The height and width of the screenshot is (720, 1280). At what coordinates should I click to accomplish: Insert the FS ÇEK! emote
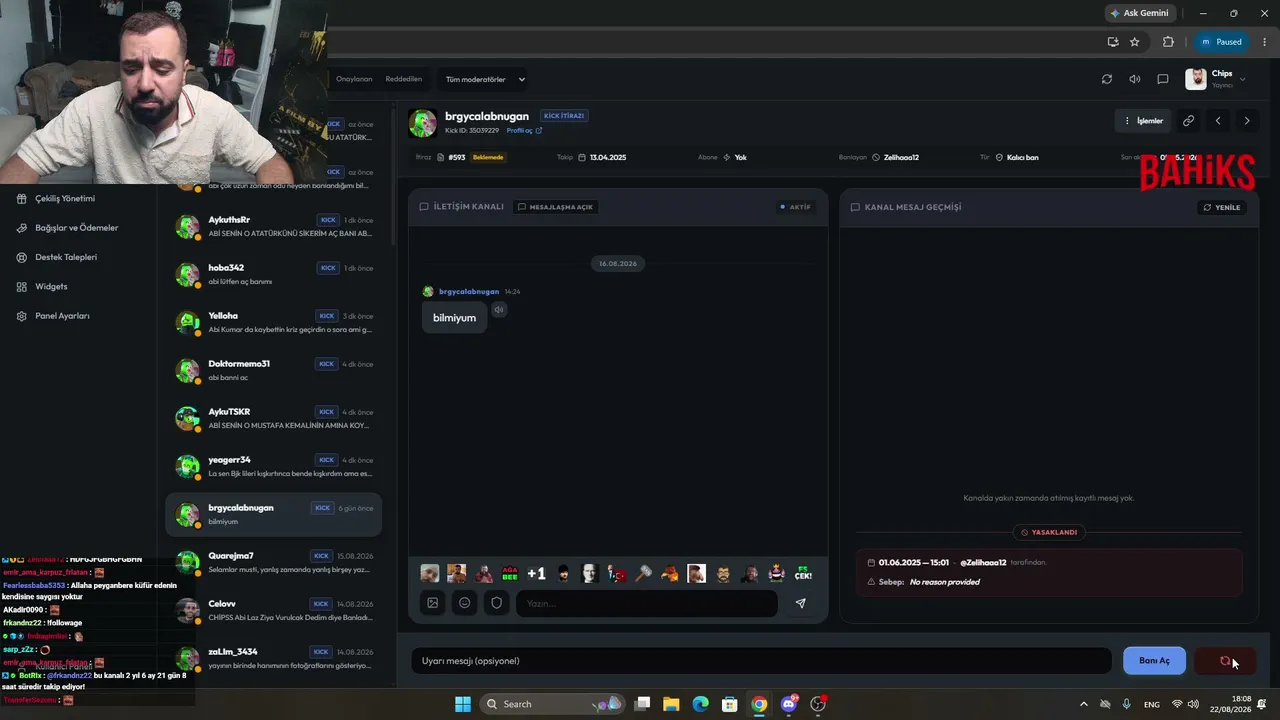pyautogui.click(x=803, y=573)
